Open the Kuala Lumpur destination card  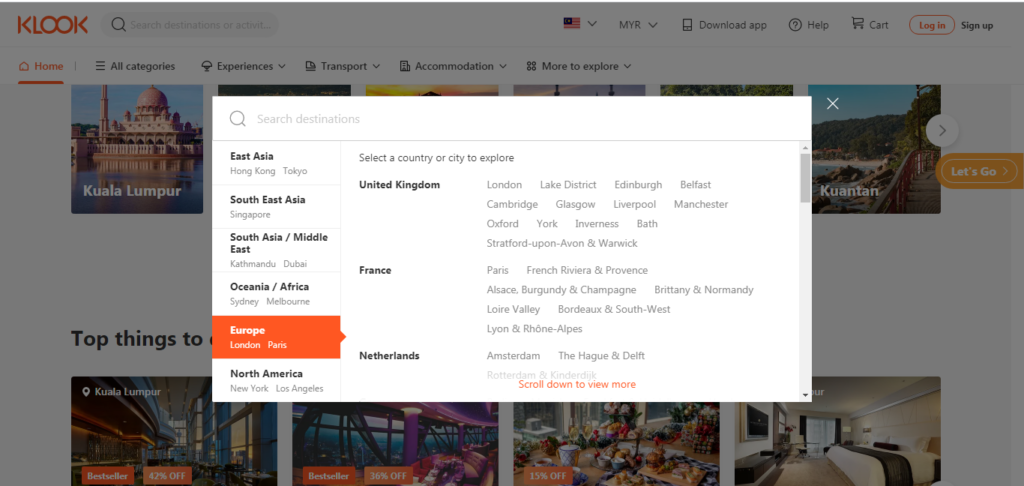click(137, 149)
